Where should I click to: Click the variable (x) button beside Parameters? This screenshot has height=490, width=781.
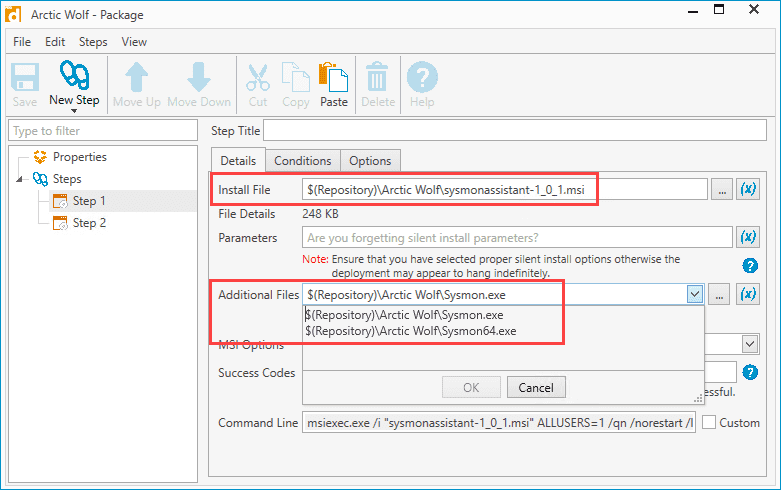748,237
